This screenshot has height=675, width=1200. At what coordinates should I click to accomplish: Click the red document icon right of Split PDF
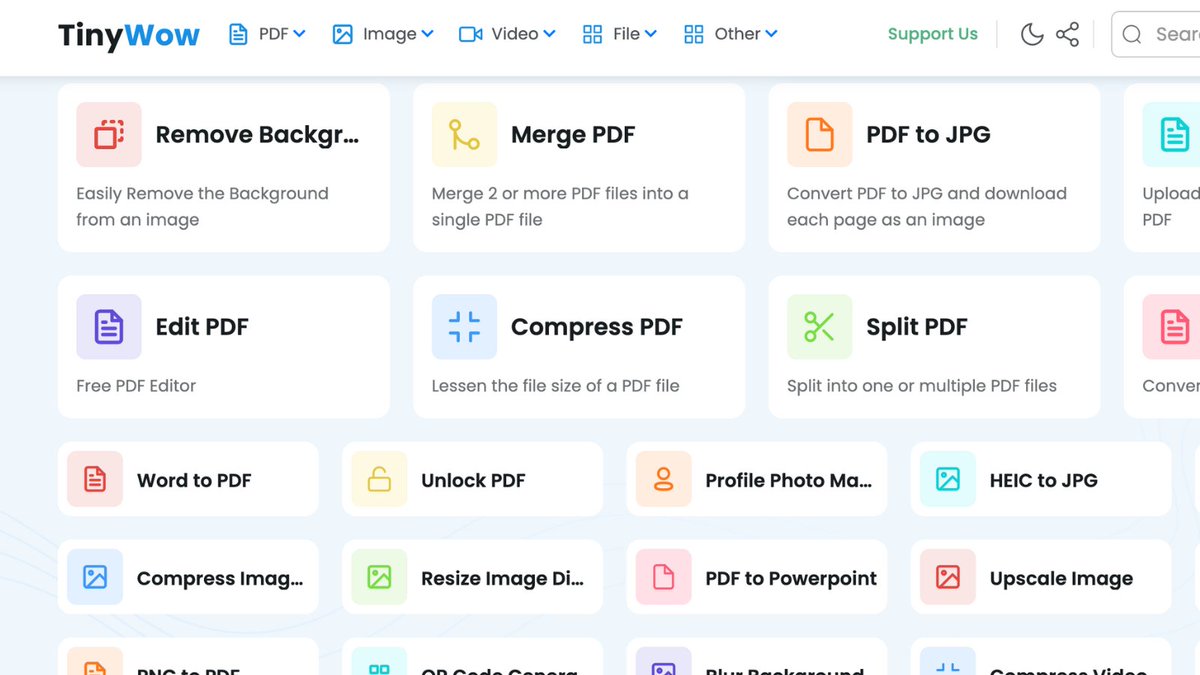point(1172,326)
